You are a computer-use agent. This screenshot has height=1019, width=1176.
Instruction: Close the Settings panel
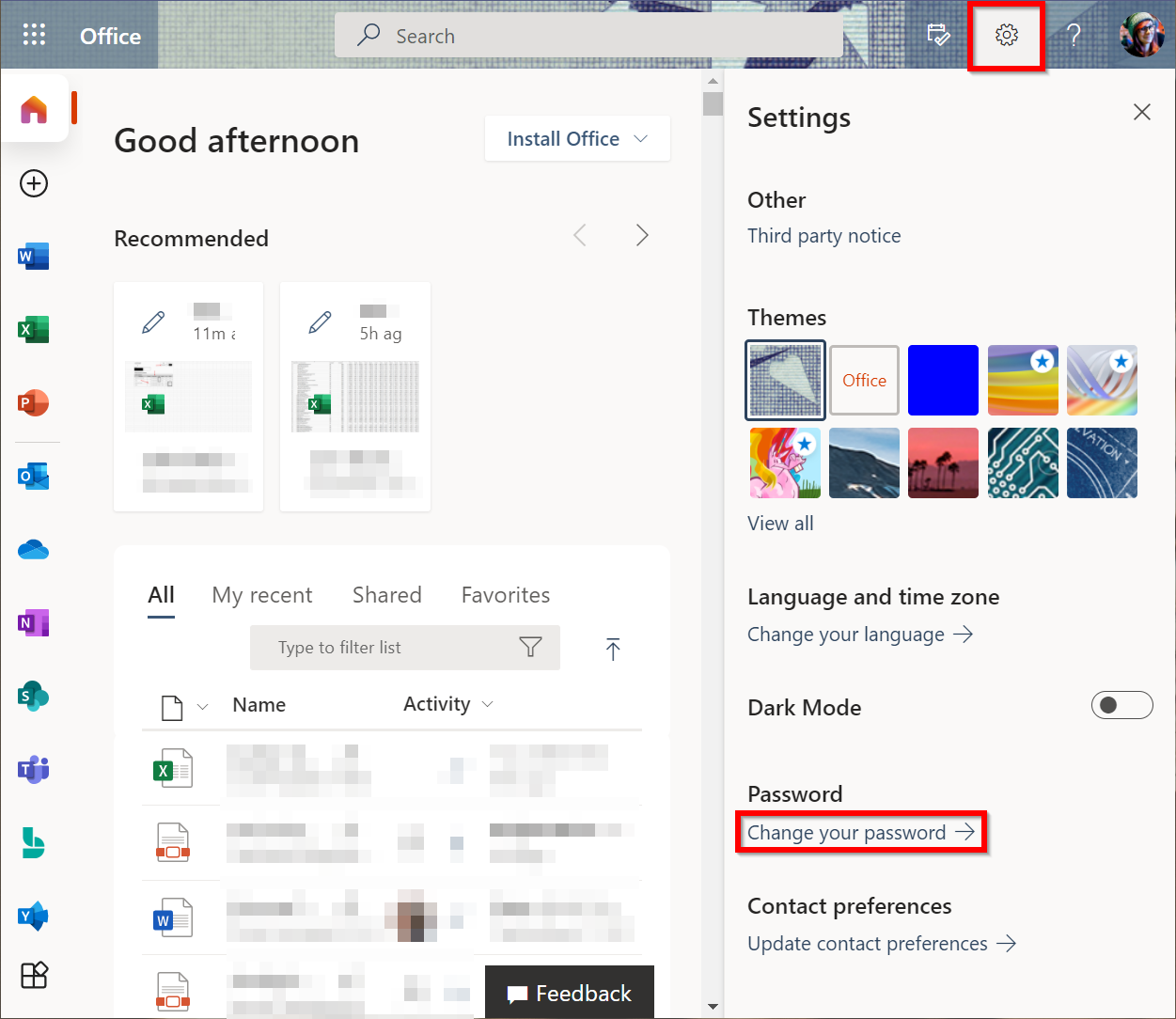(1141, 113)
